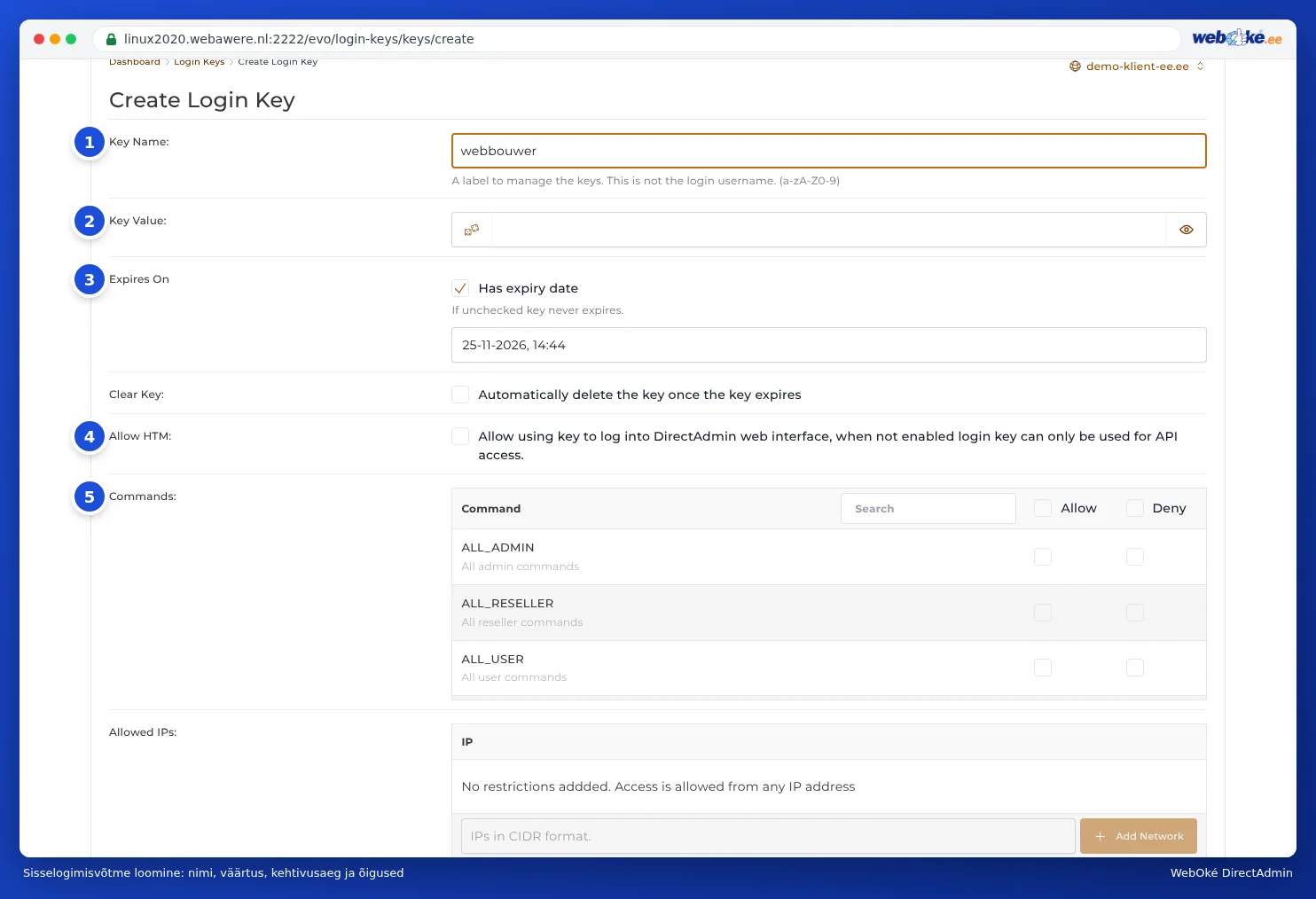Show key value with eye icon
Viewport: 1316px width, 899px height.
[x=1186, y=230]
